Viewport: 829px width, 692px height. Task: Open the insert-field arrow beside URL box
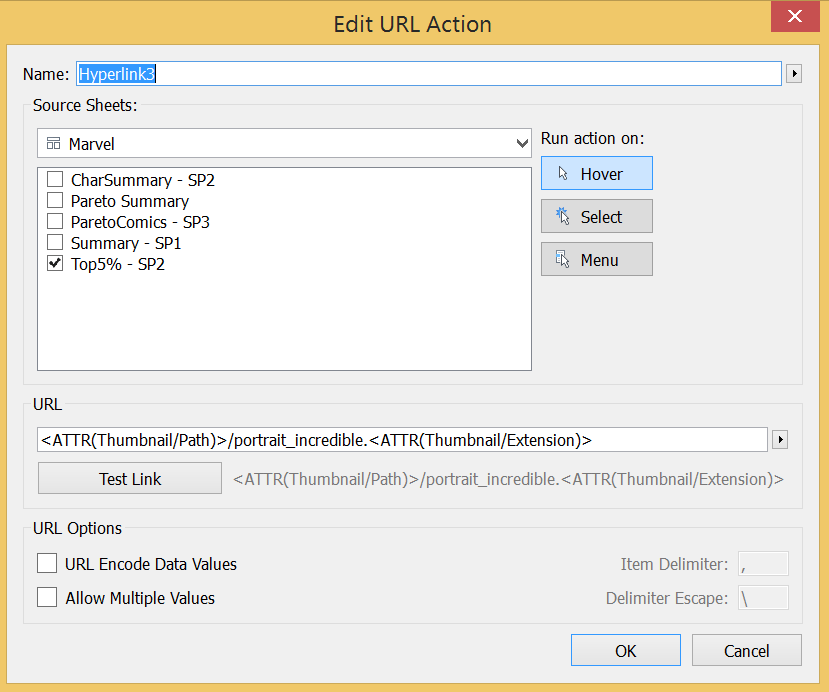[780, 439]
